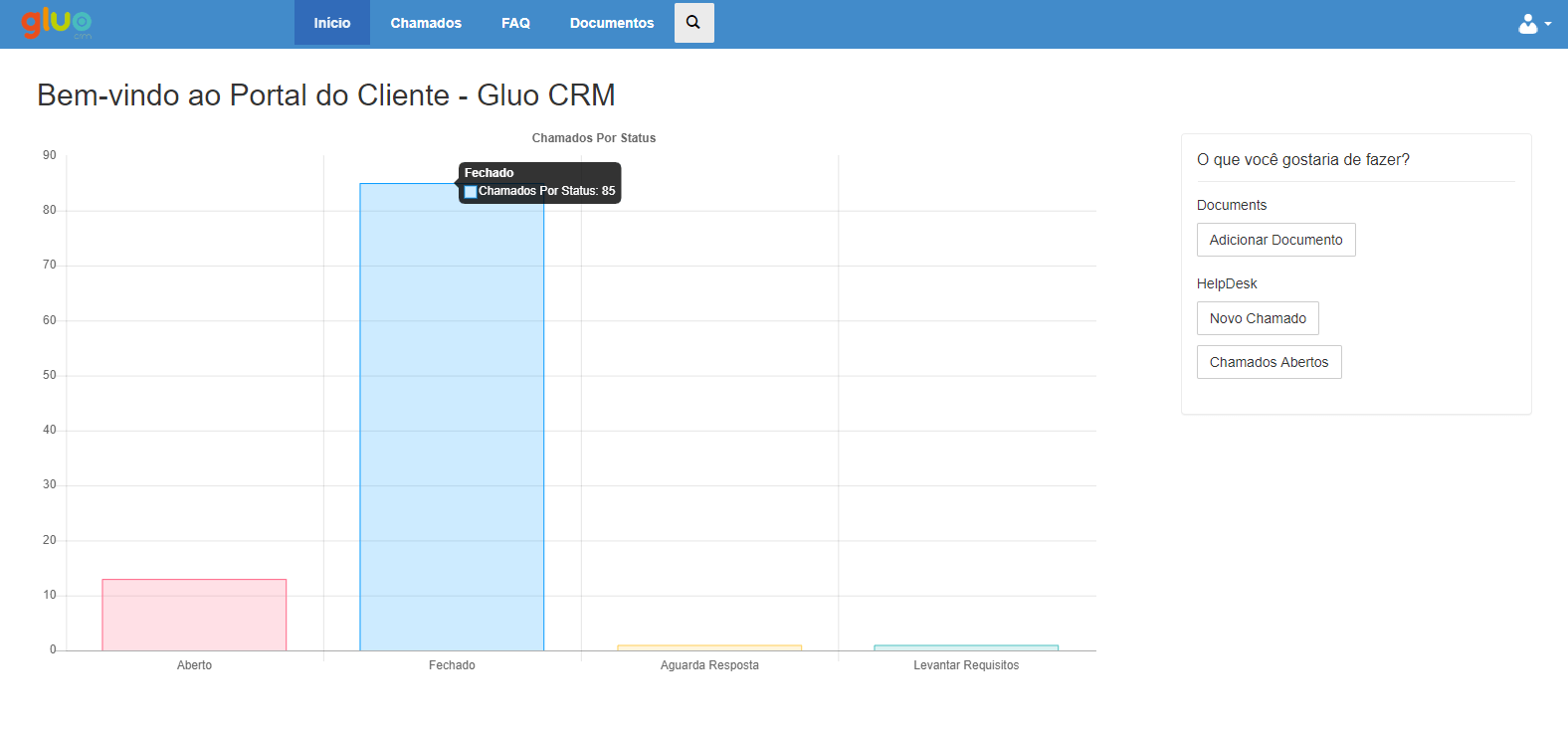The width and height of the screenshot is (1568, 730).
Task: Select the blue Fechado bar
Action: (452, 417)
